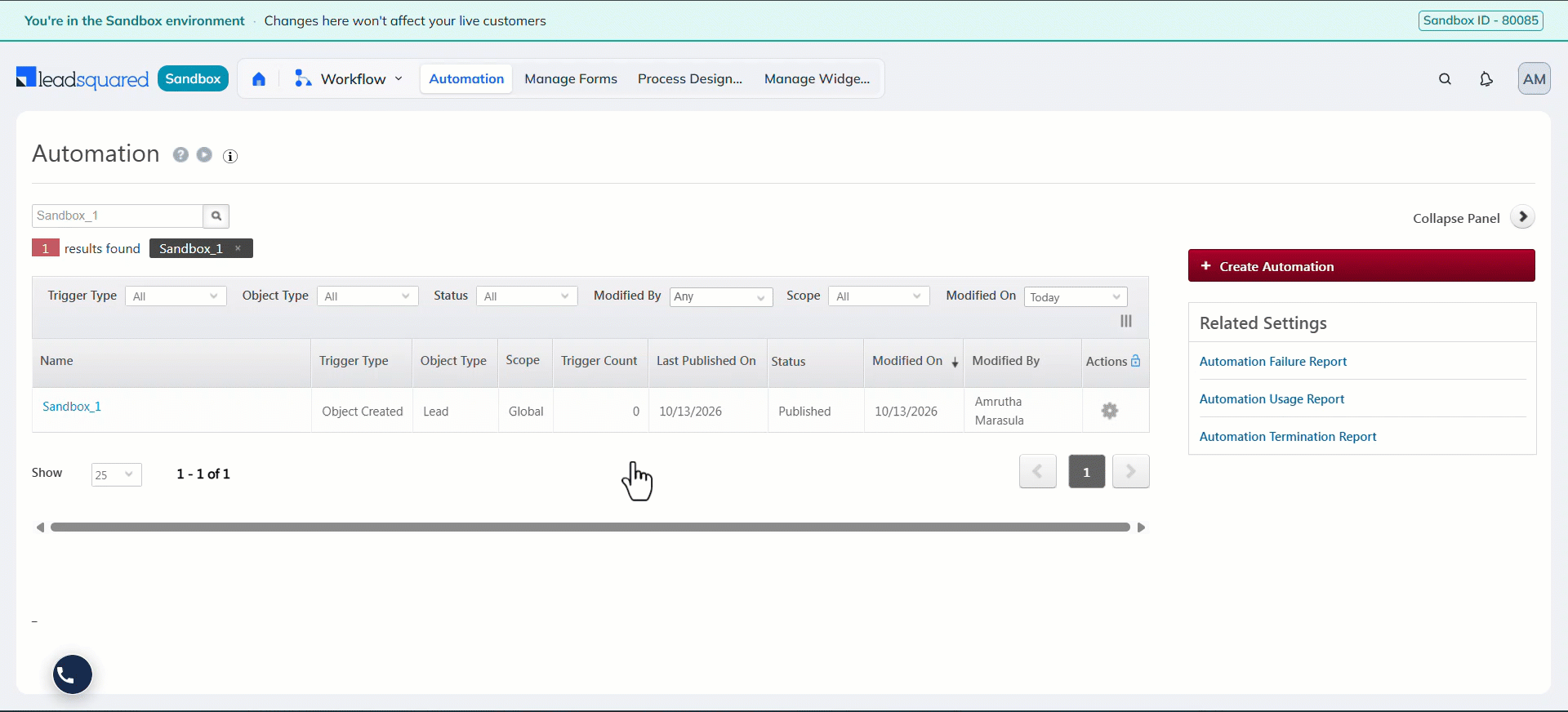Open the Sandbox_1 automation link
This screenshot has height=712, width=1568.
click(x=72, y=407)
